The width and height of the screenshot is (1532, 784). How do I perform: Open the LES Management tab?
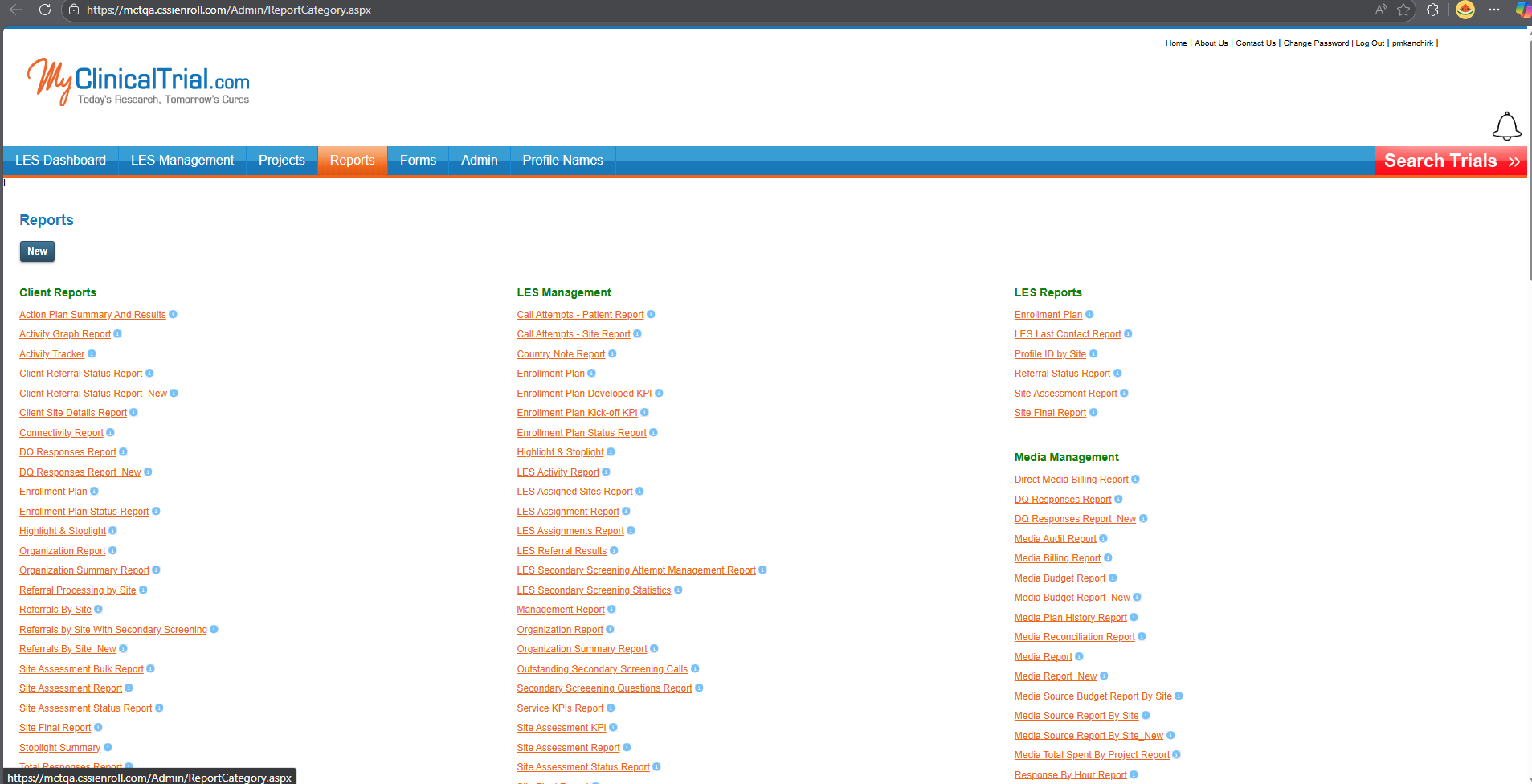[x=182, y=160]
